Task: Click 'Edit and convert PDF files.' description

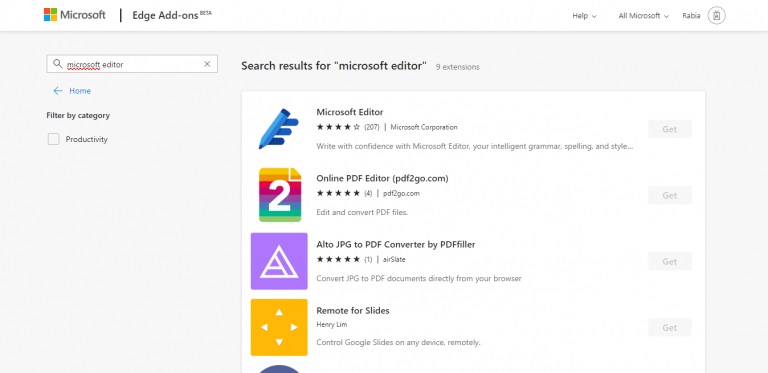Action: [x=362, y=212]
